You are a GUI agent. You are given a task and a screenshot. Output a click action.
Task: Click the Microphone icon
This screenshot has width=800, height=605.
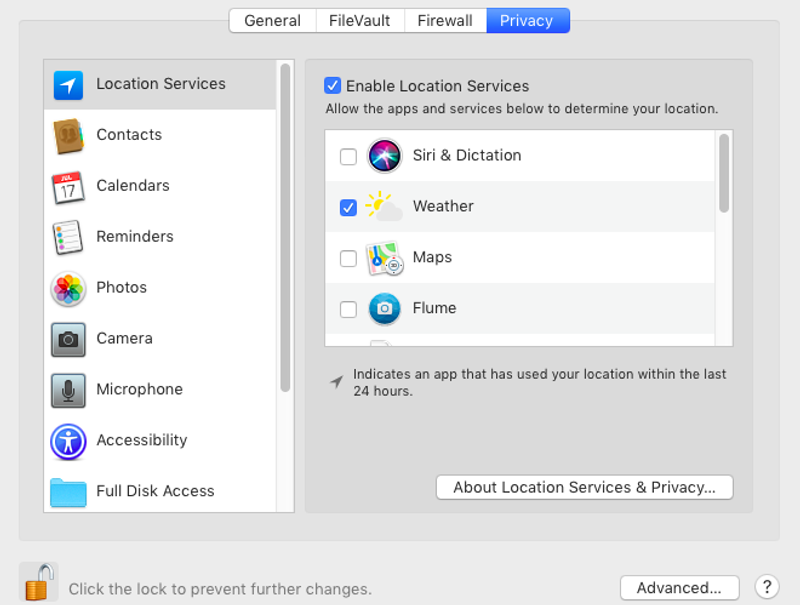[x=67, y=390]
